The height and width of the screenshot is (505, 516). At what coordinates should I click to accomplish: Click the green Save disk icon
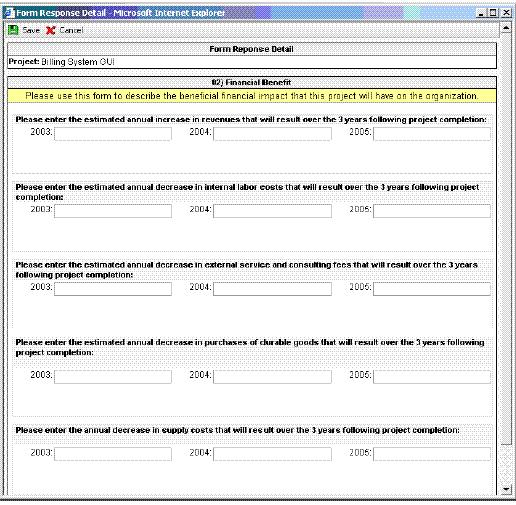13,30
